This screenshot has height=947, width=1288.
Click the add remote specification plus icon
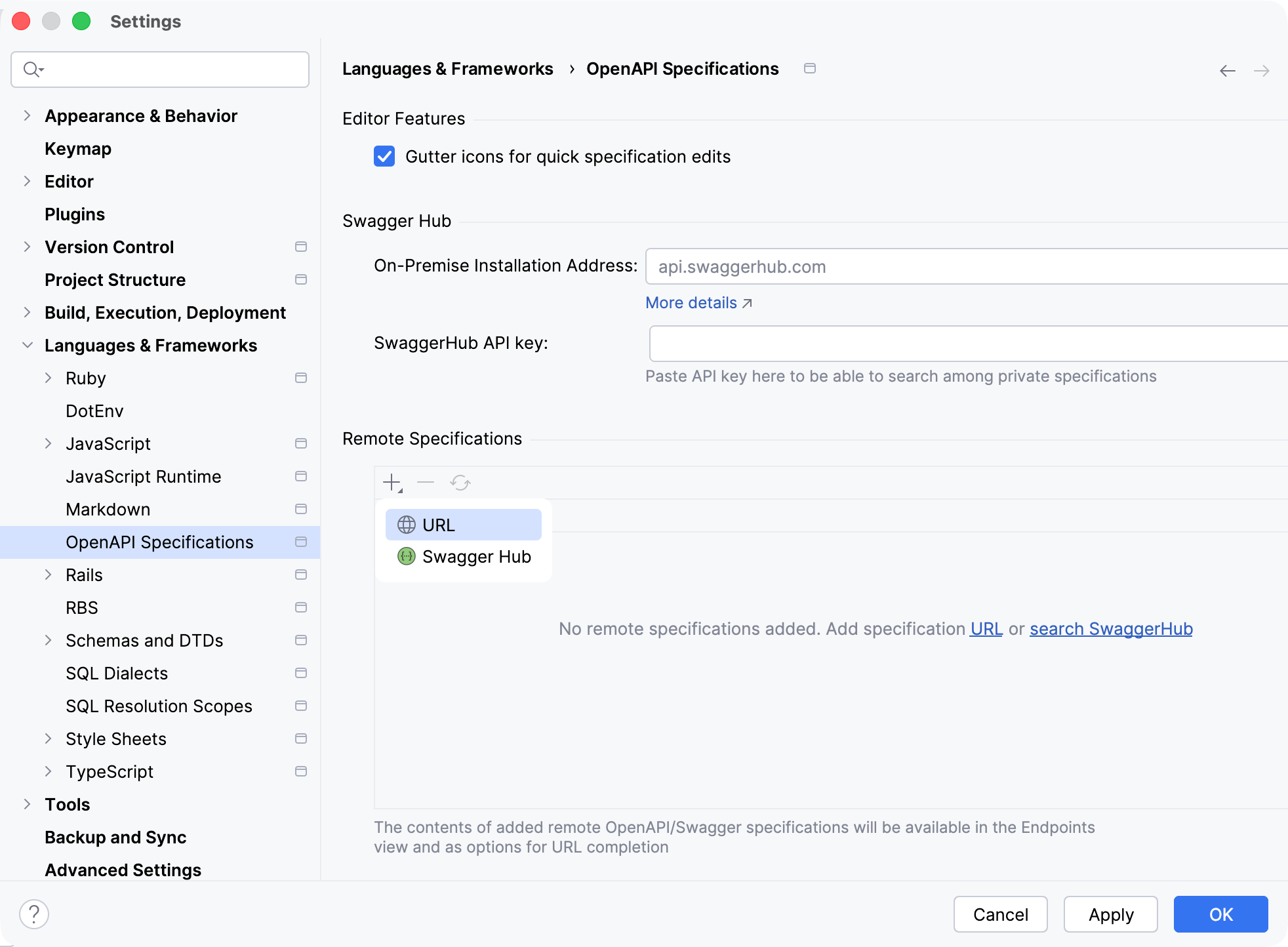[x=392, y=483]
